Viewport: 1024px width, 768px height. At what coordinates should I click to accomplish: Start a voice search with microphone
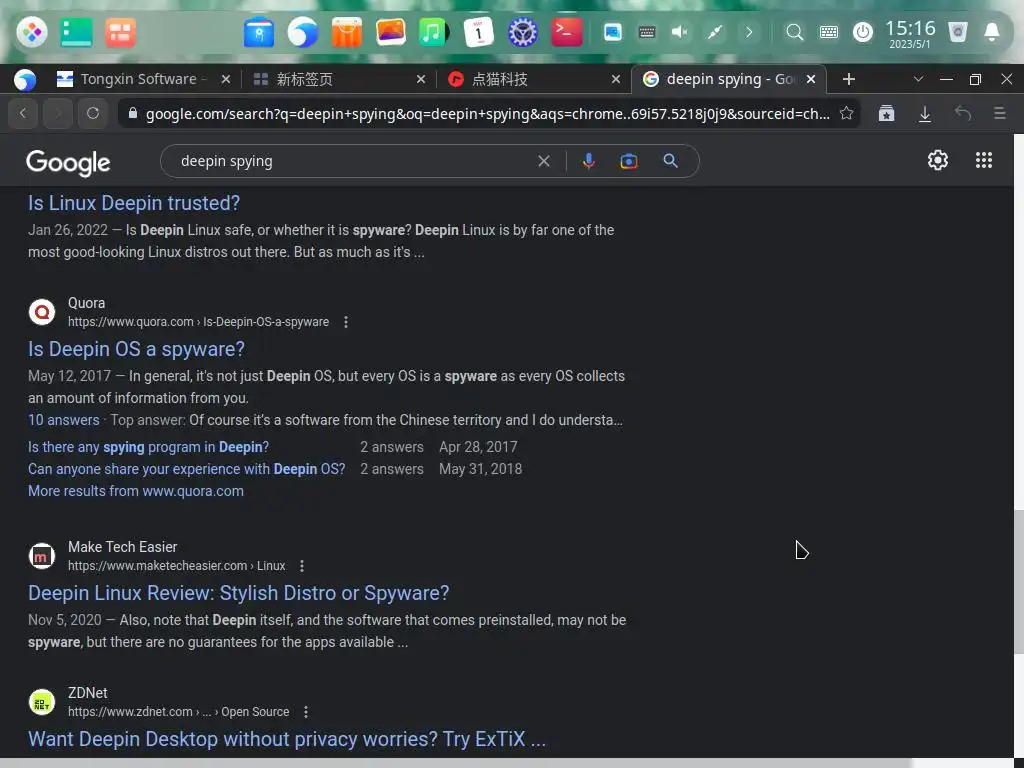[x=588, y=161]
